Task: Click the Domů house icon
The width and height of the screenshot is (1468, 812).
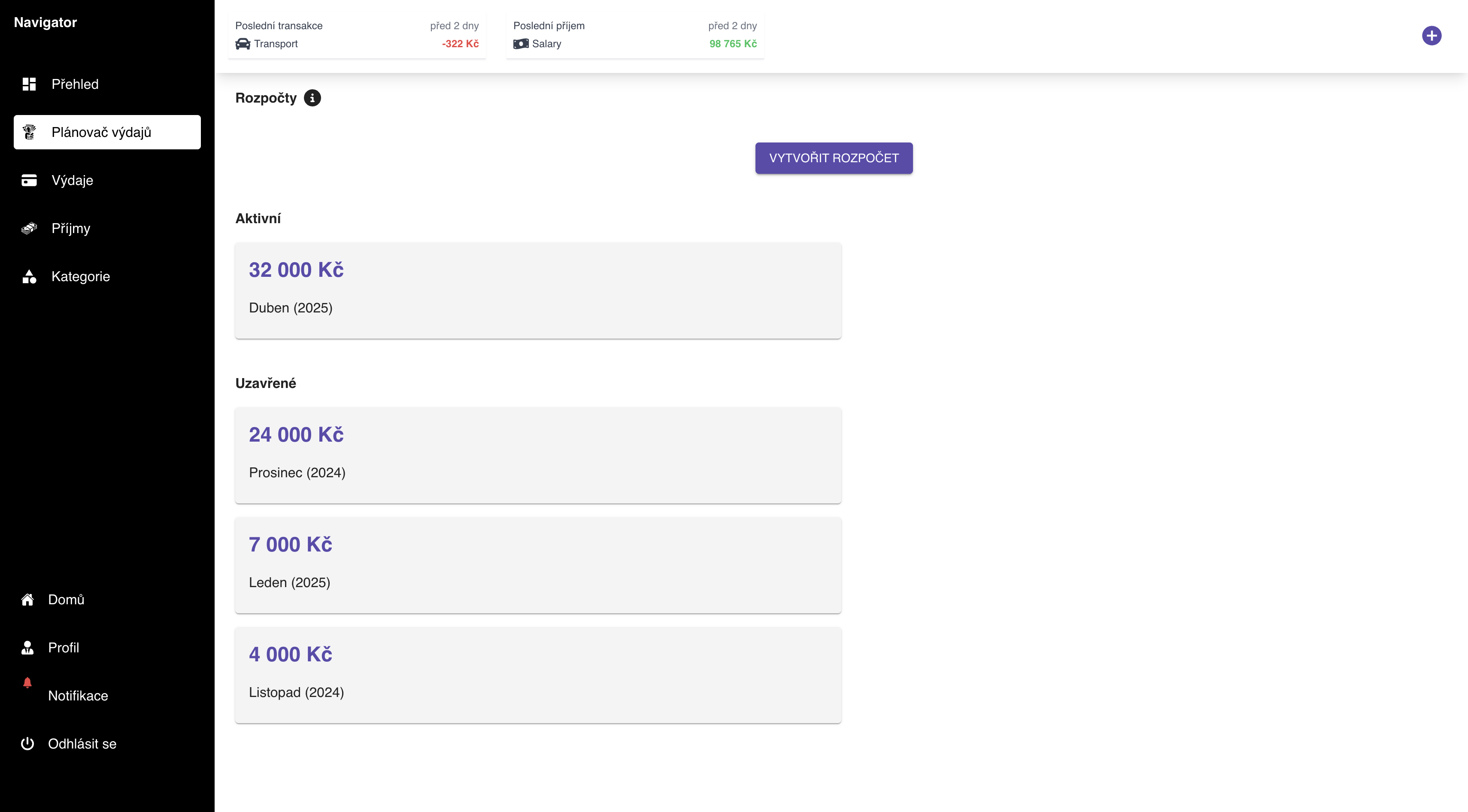Action: tap(27, 600)
